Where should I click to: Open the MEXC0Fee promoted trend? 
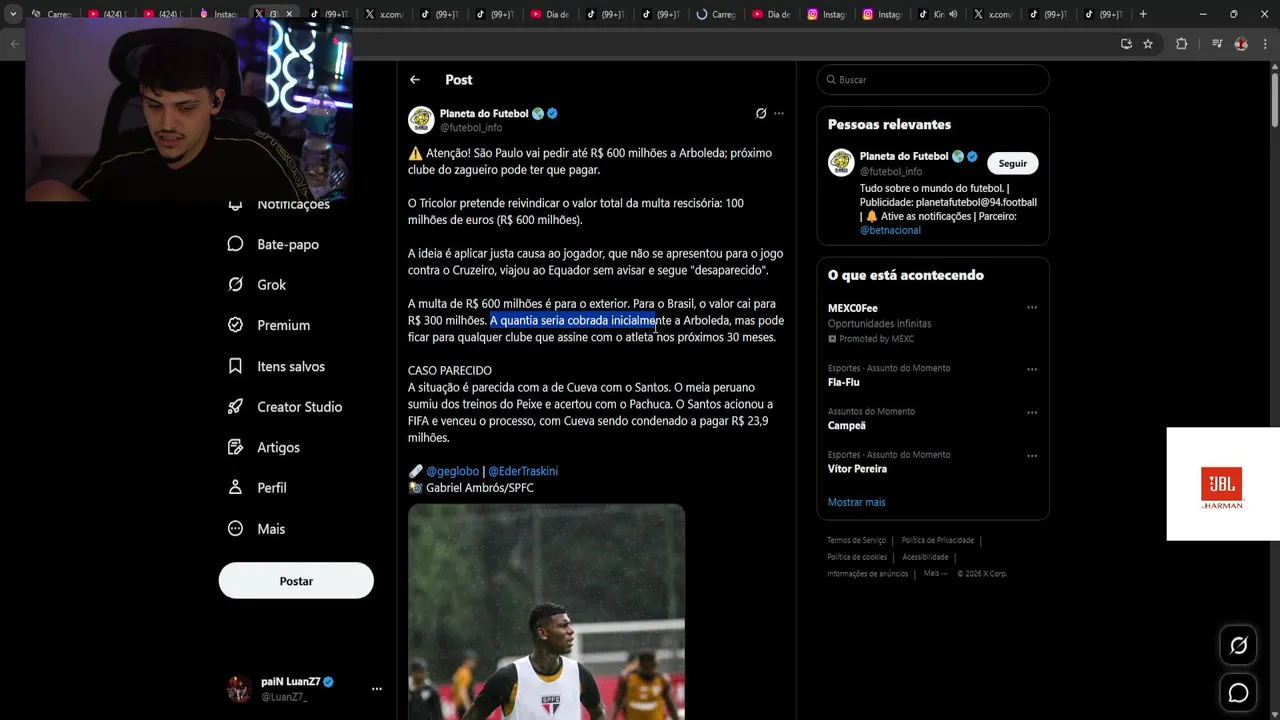933,324
